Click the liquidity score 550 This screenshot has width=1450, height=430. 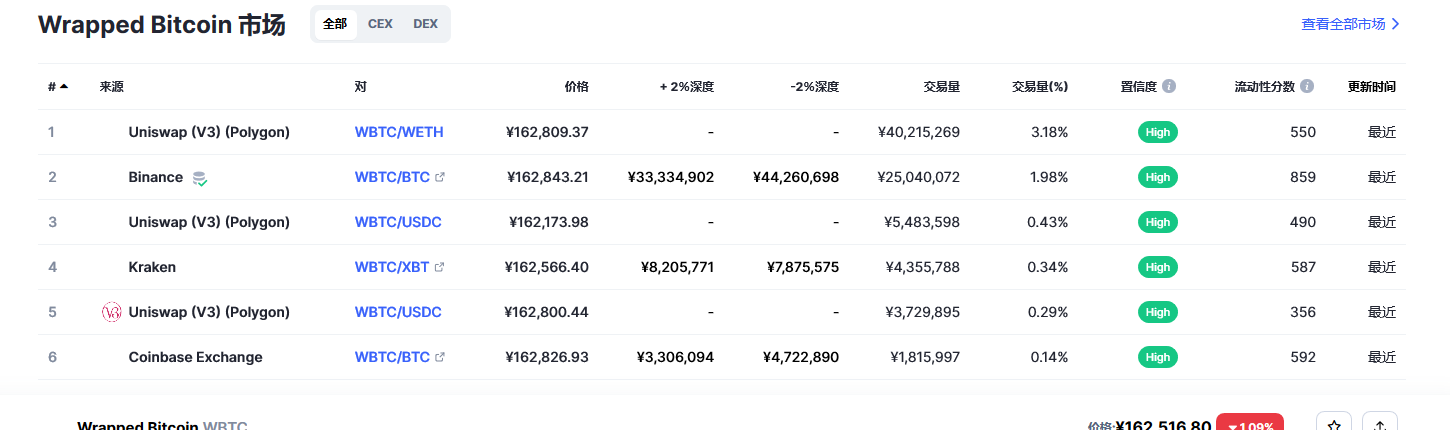(x=1303, y=132)
